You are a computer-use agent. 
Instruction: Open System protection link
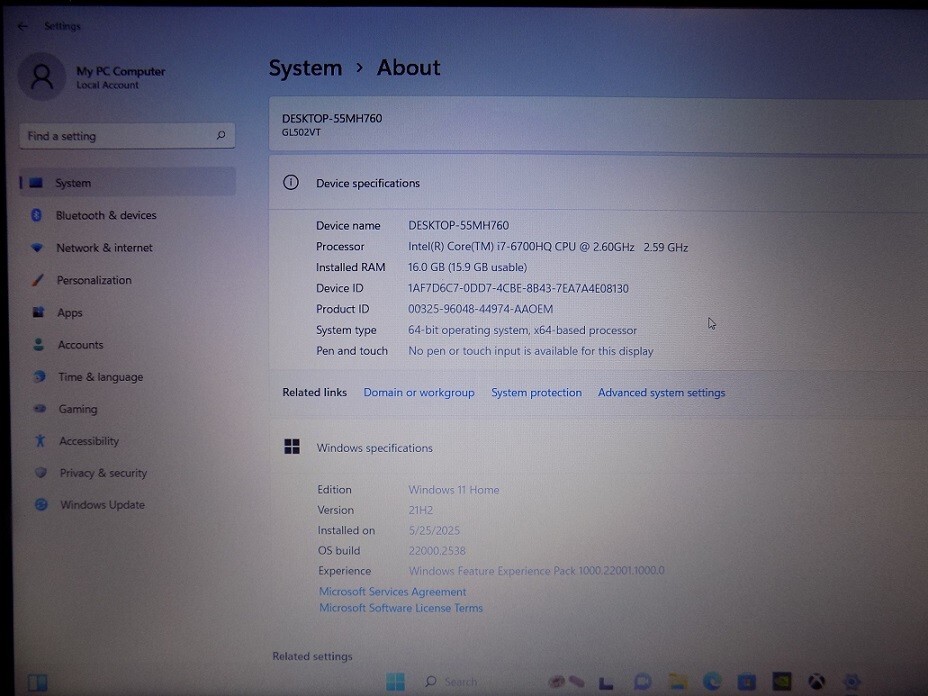coord(536,393)
